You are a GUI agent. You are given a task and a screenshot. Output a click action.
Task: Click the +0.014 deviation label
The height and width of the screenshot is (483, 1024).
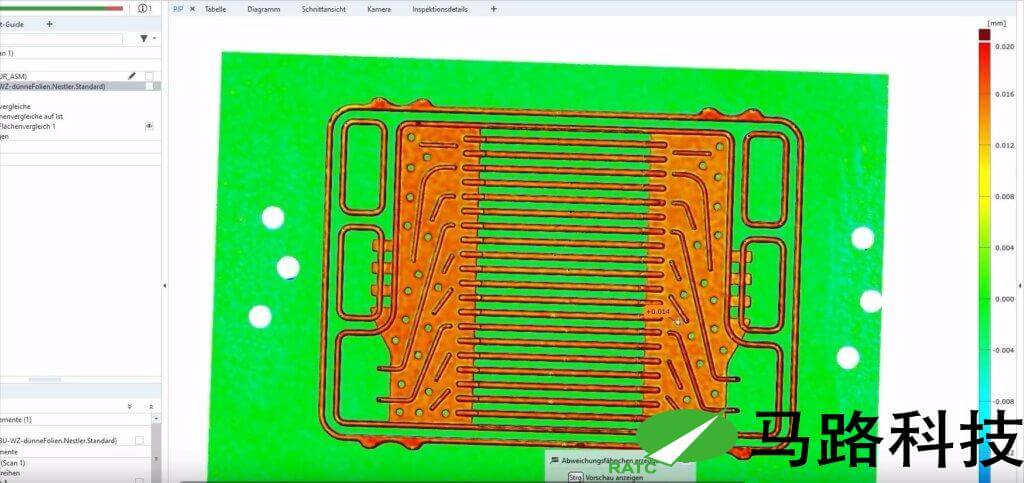(658, 312)
